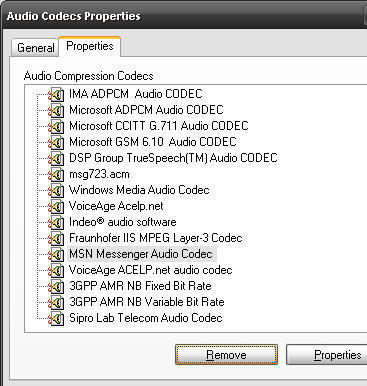
Task: Click the icon next to Fraunhofer IIS MPEG Layer-3 Codec
Action: 56,238
